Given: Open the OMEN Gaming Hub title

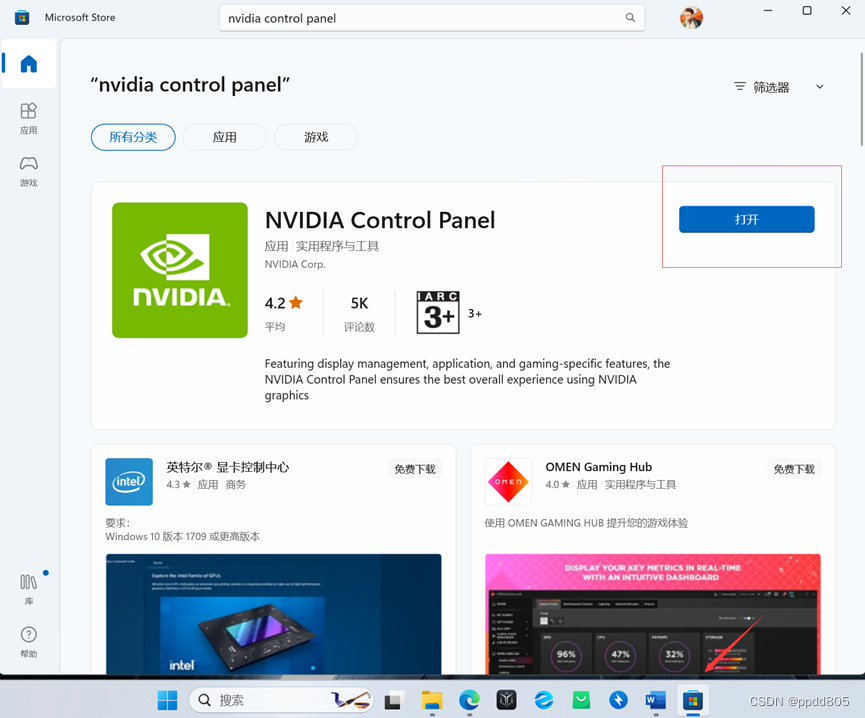Looking at the screenshot, I should coord(599,467).
